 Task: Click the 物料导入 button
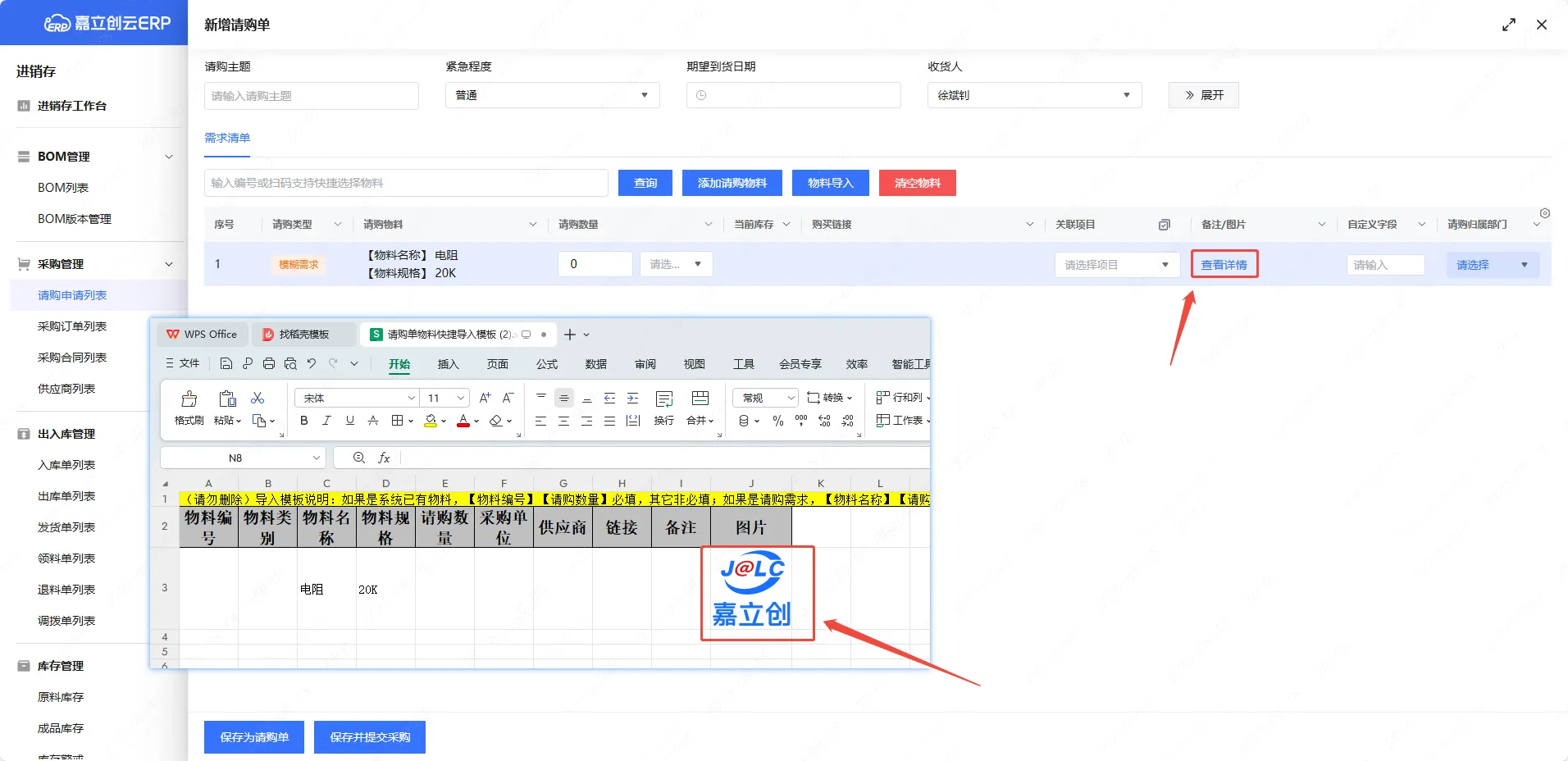[x=830, y=183]
